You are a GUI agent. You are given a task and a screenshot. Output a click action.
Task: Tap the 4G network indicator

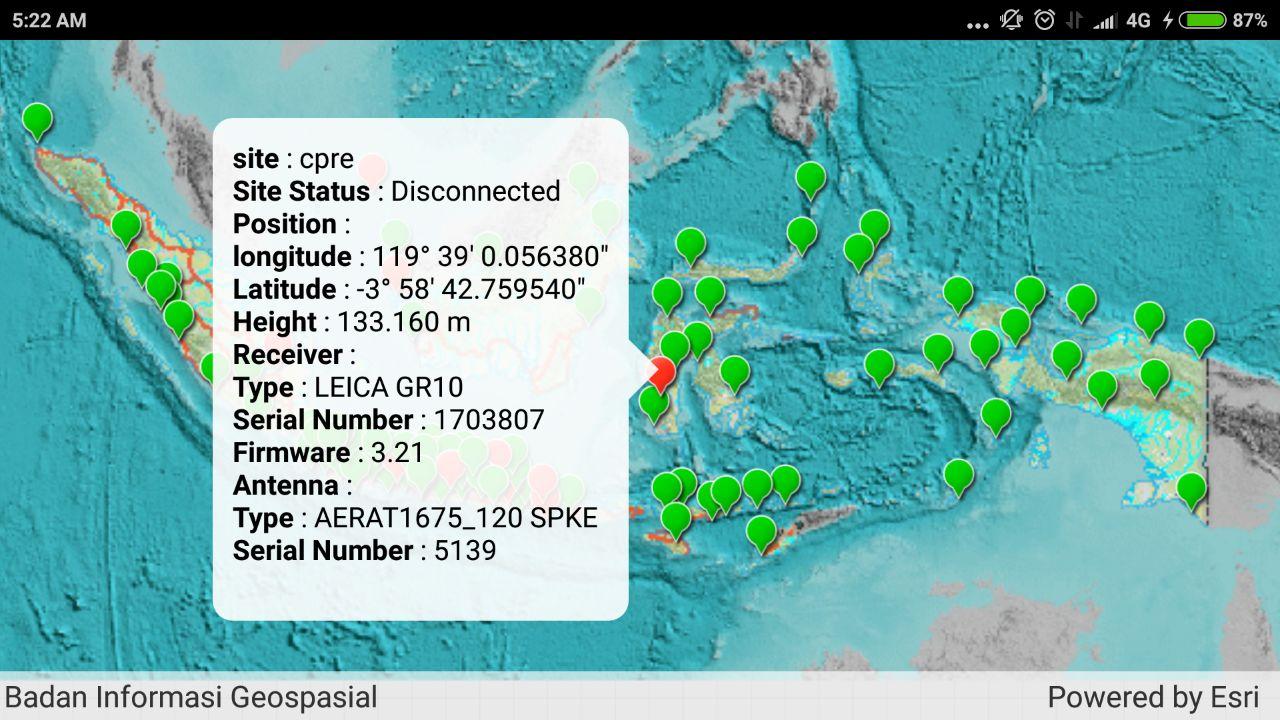point(1138,20)
